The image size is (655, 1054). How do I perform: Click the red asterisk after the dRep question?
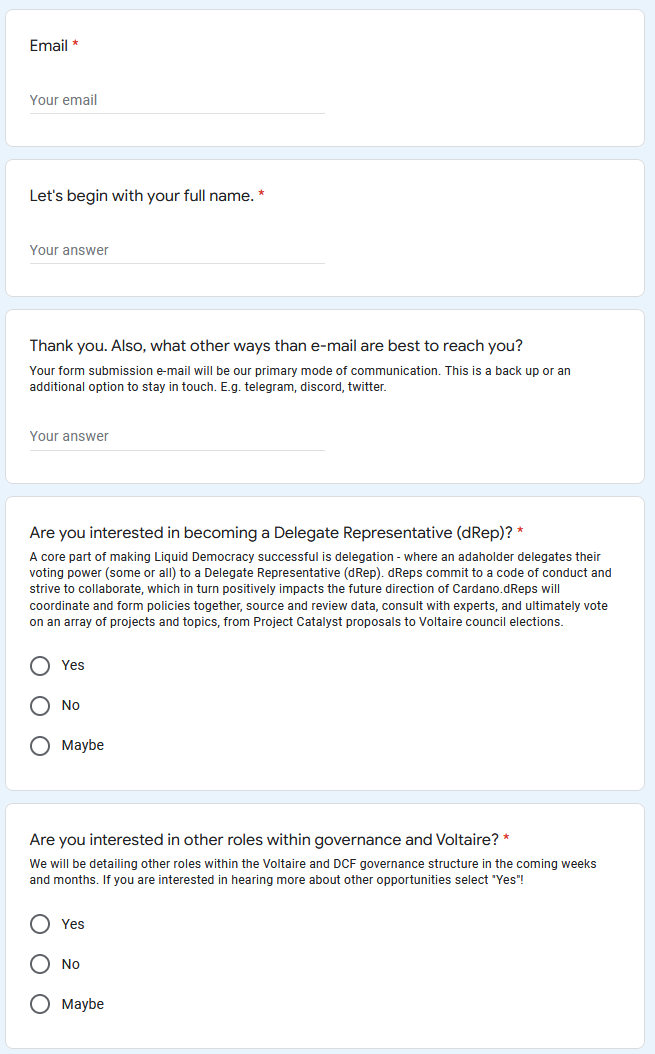coord(521,531)
